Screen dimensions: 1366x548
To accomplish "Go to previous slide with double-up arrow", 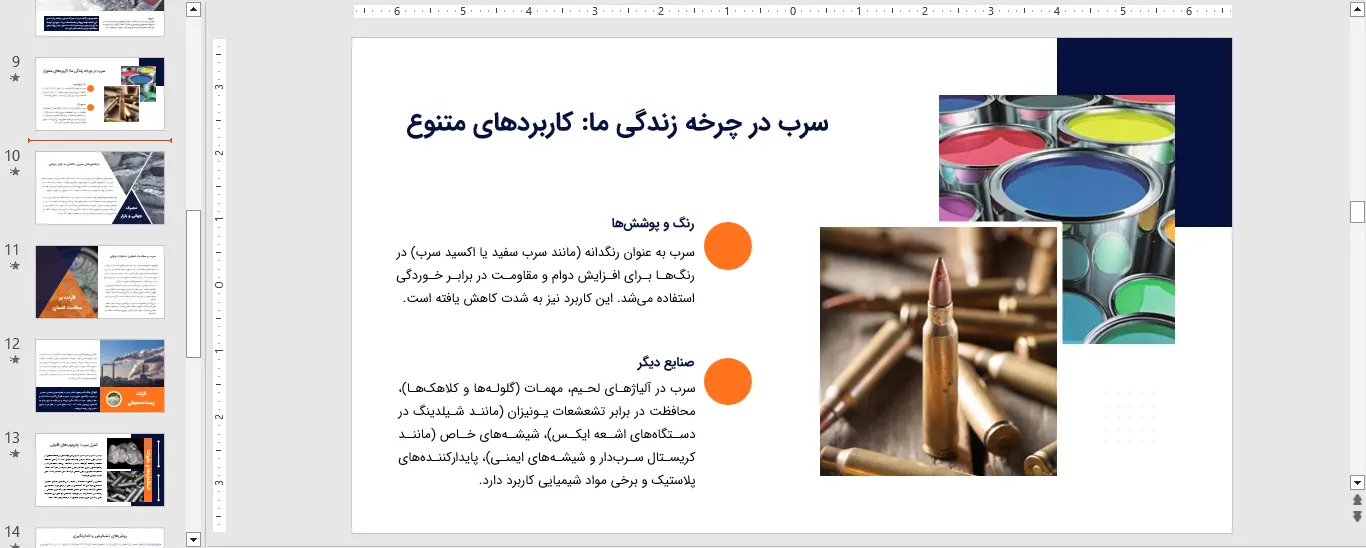I will point(1357,499).
